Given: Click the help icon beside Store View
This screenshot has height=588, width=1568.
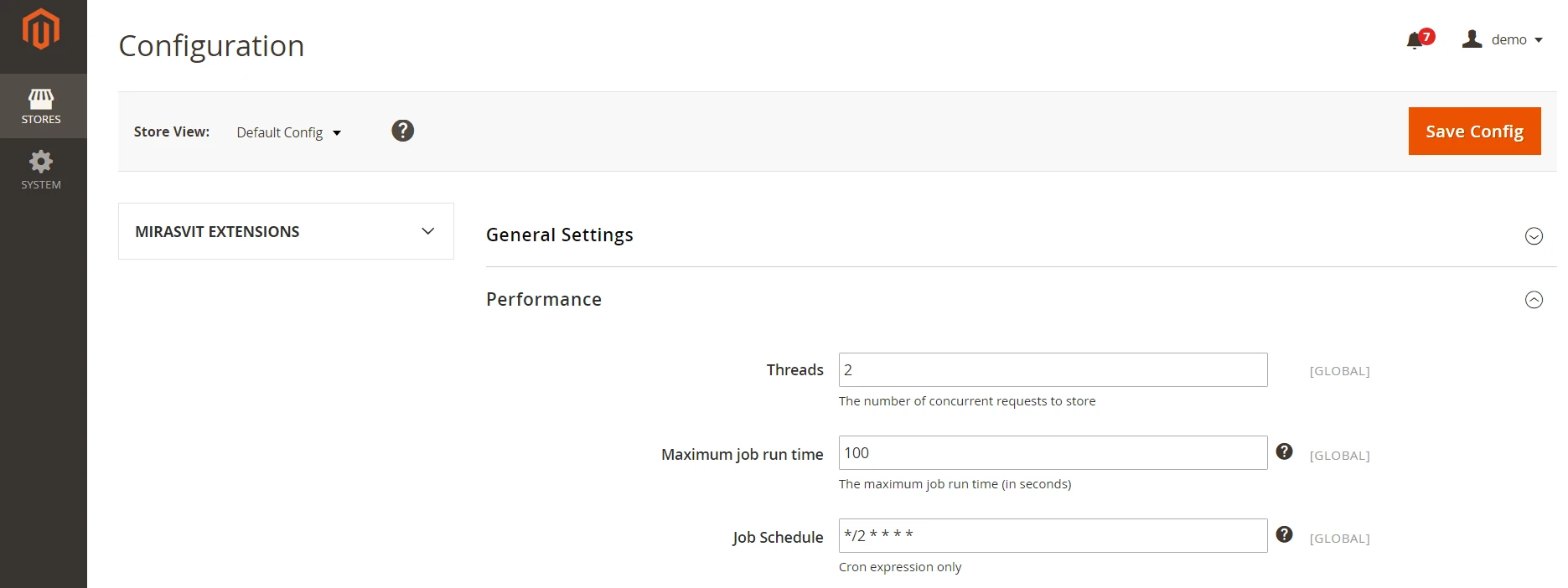Looking at the screenshot, I should click(x=402, y=131).
